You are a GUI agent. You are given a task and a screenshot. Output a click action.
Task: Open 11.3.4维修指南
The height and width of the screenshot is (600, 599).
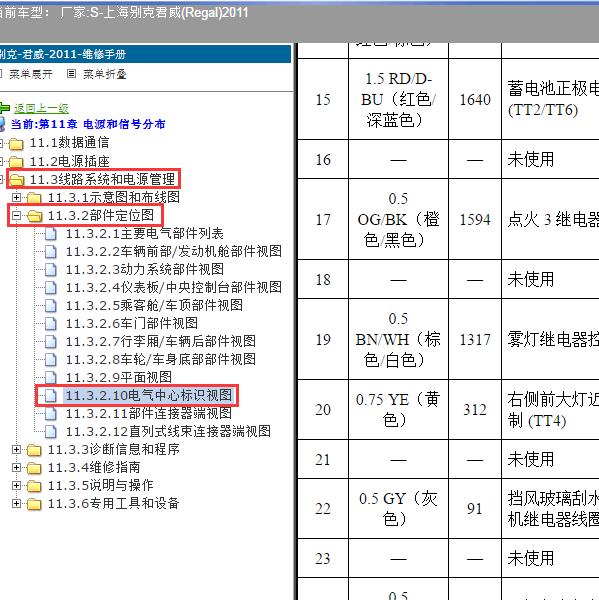coord(94,467)
